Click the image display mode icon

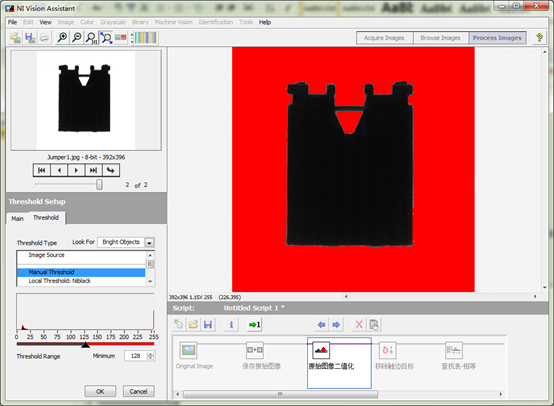pos(120,37)
